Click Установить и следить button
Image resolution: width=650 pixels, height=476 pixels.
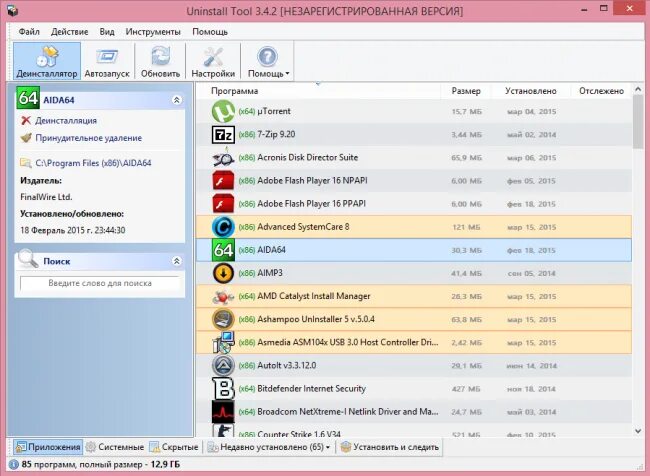click(390, 447)
